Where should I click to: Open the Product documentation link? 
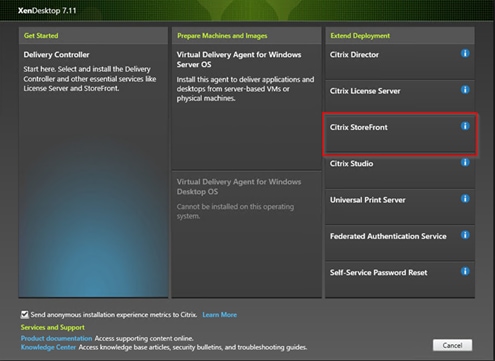pos(56,338)
